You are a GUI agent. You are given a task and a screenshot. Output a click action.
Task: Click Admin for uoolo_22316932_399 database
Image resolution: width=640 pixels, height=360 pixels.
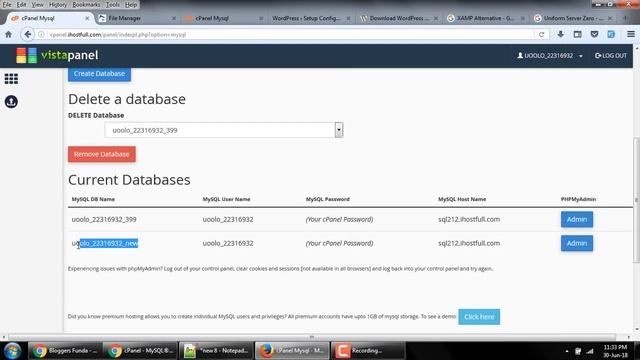[576, 219]
